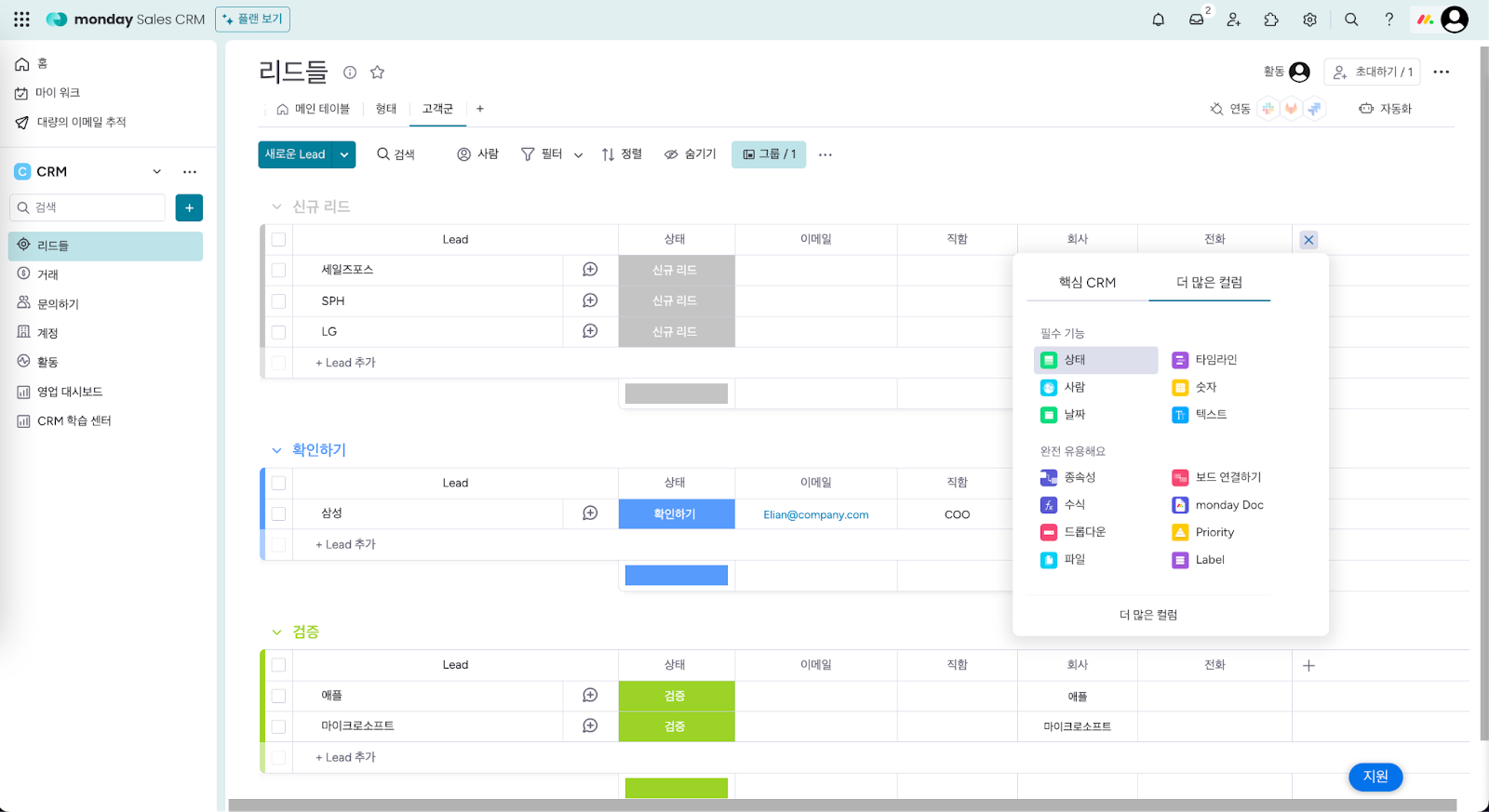1489x812 pixels.
Task: Expand the 신규 리드 group
Action: coord(276,206)
